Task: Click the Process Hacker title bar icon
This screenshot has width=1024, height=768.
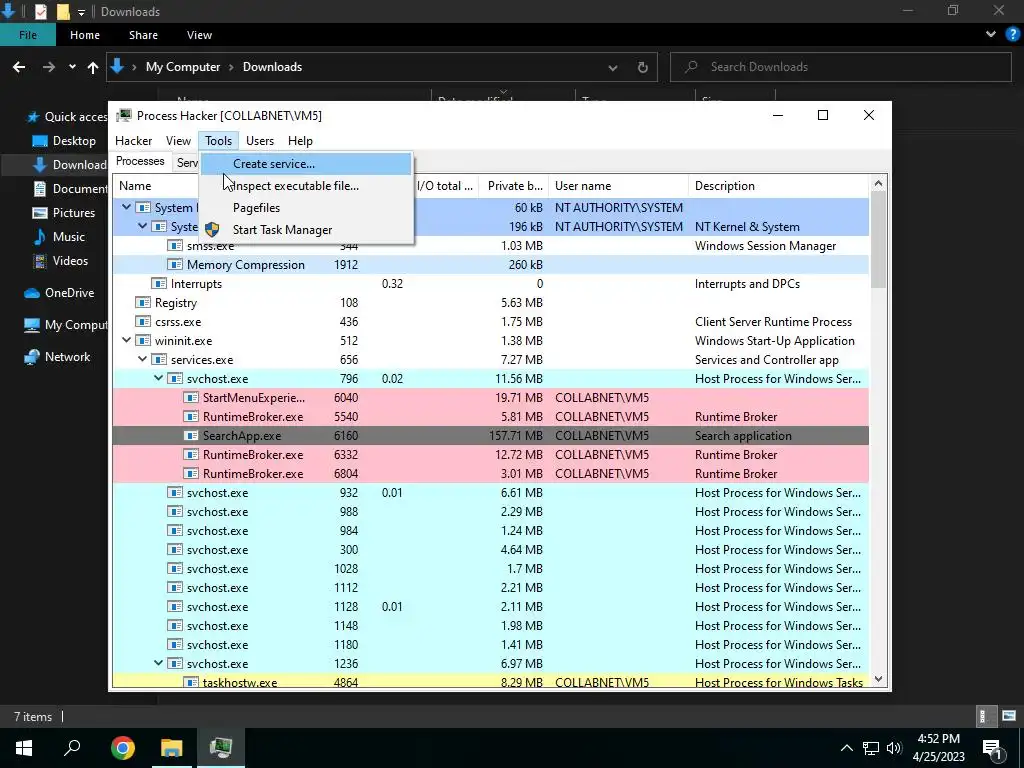Action: click(124, 116)
